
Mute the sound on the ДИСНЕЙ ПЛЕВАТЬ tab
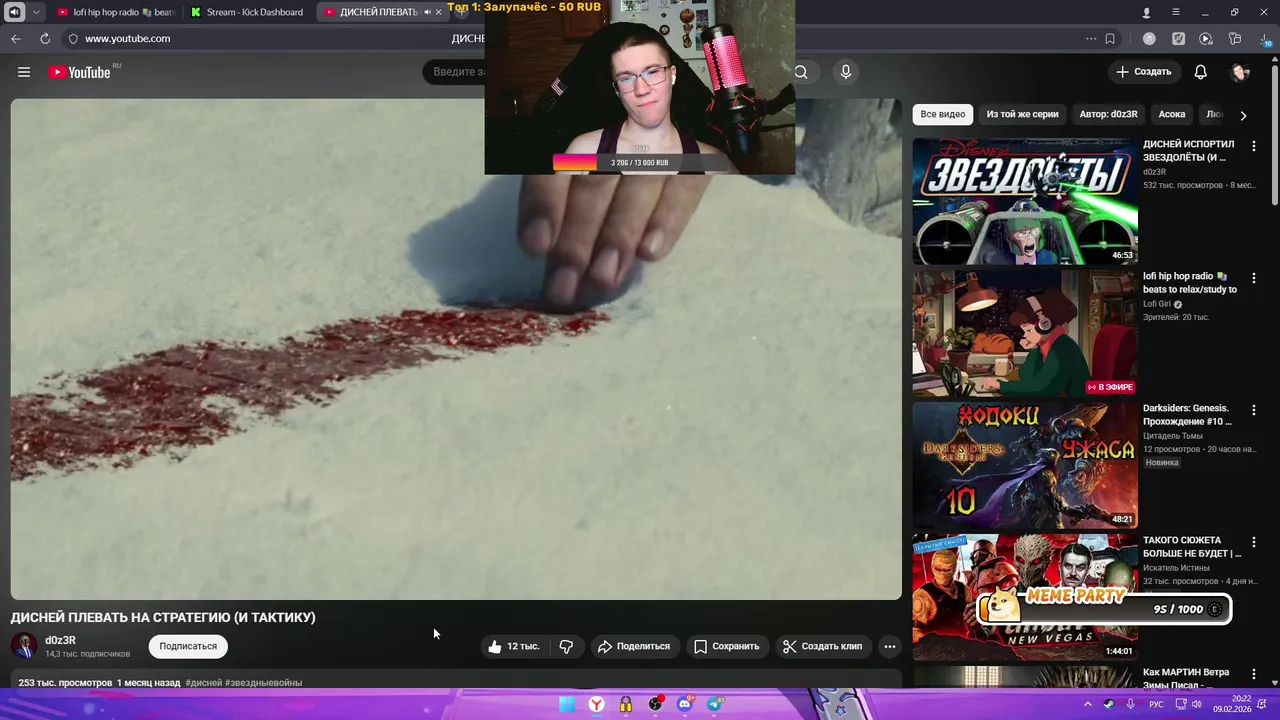(427, 12)
